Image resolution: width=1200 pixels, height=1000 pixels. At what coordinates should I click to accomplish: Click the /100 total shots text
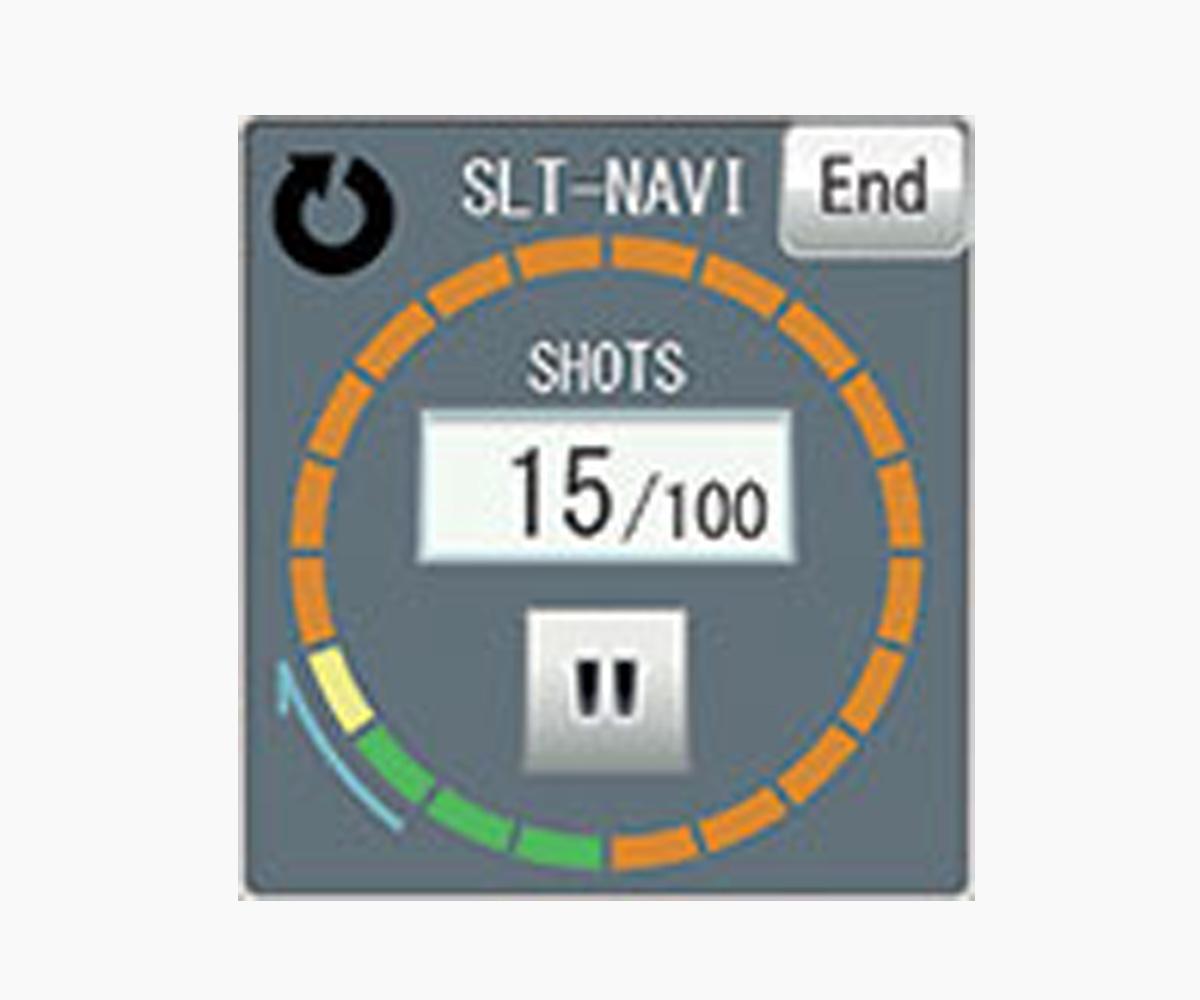(695, 508)
